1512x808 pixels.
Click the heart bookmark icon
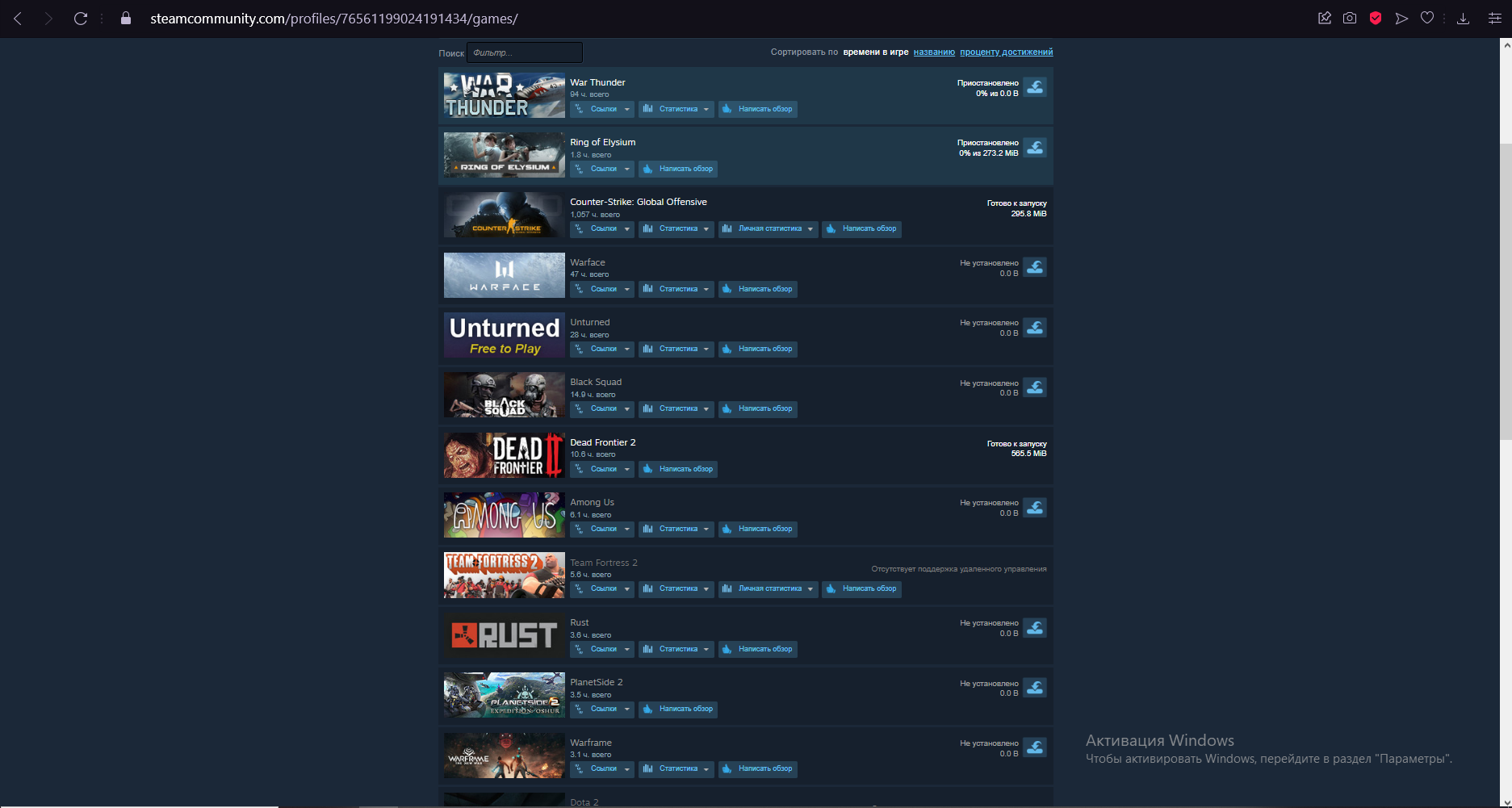1427,18
